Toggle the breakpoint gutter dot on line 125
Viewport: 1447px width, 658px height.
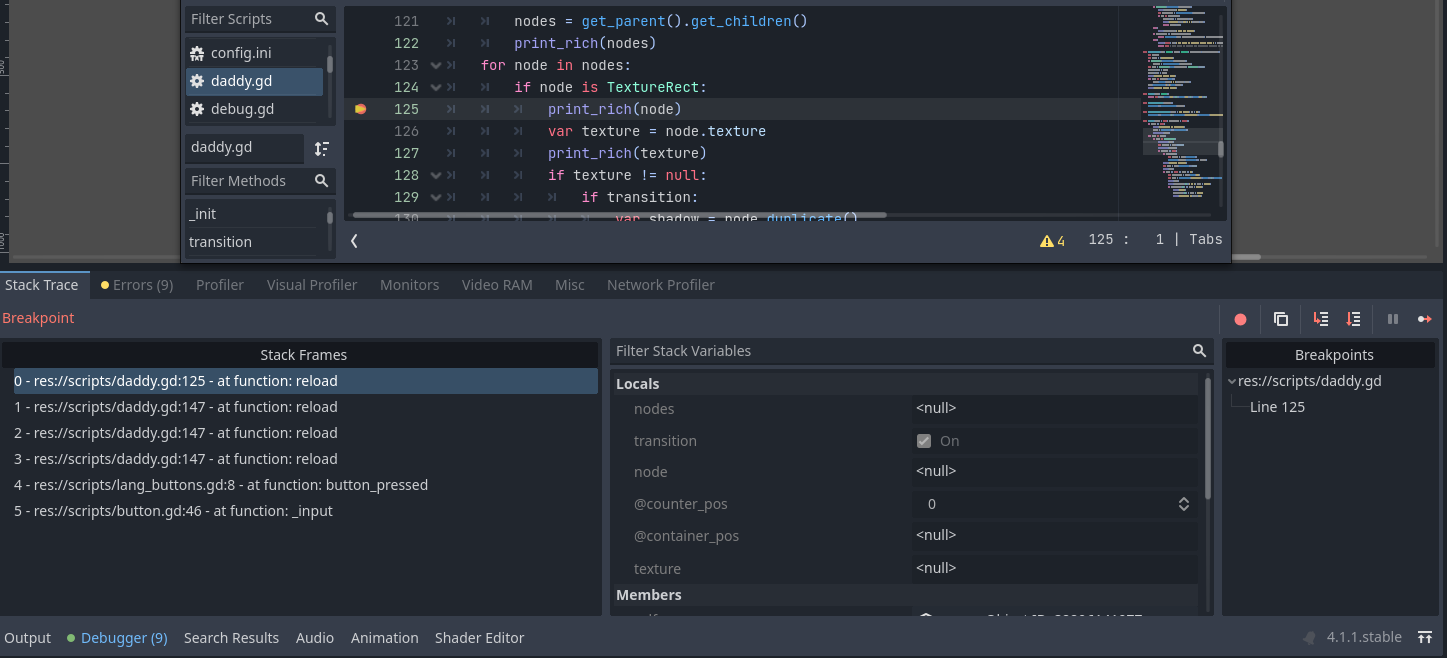point(360,108)
